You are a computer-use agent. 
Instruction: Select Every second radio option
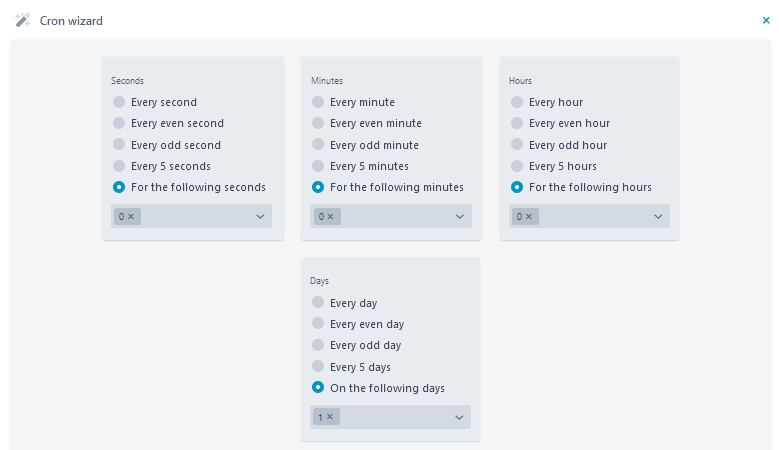(x=119, y=102)
